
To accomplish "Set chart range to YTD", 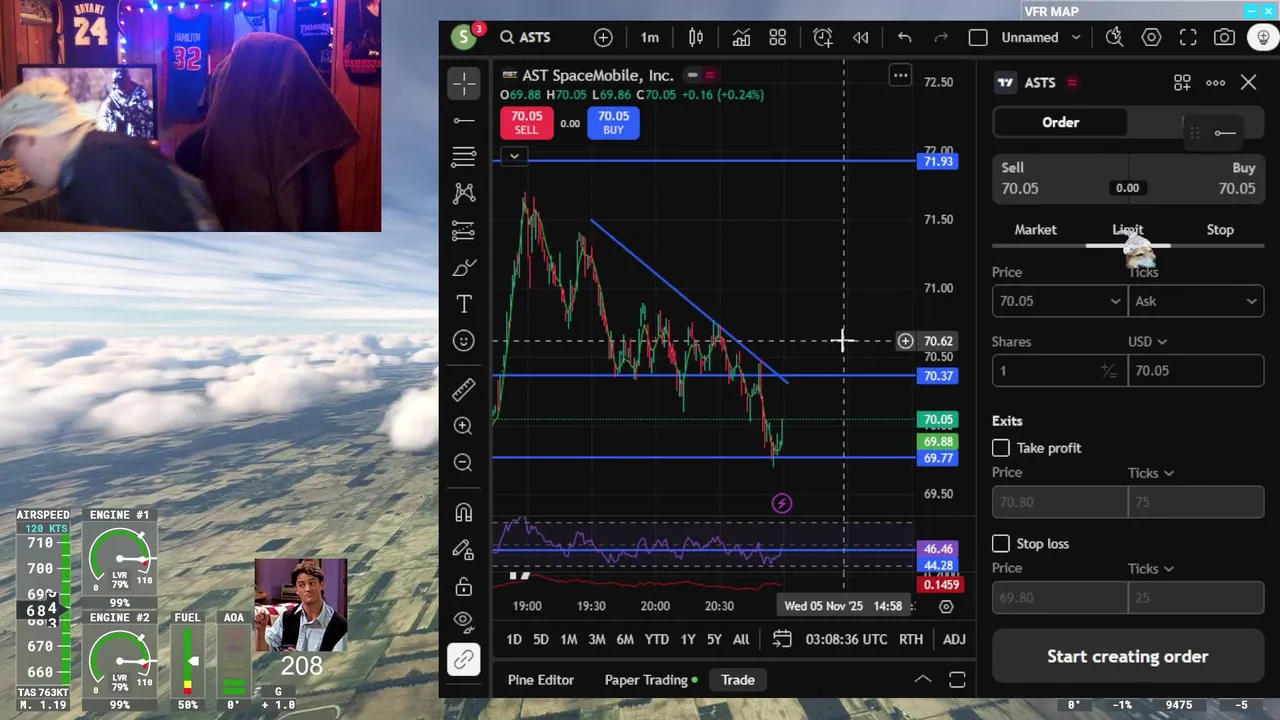I will pos(656,639).
